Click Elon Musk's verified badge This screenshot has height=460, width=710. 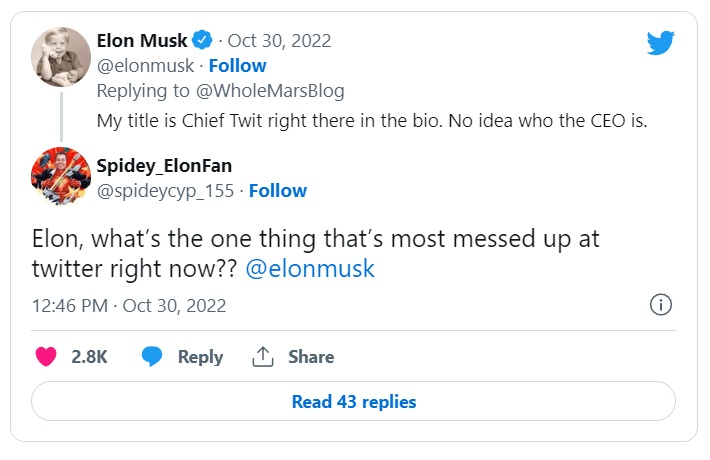click(203, 41)
